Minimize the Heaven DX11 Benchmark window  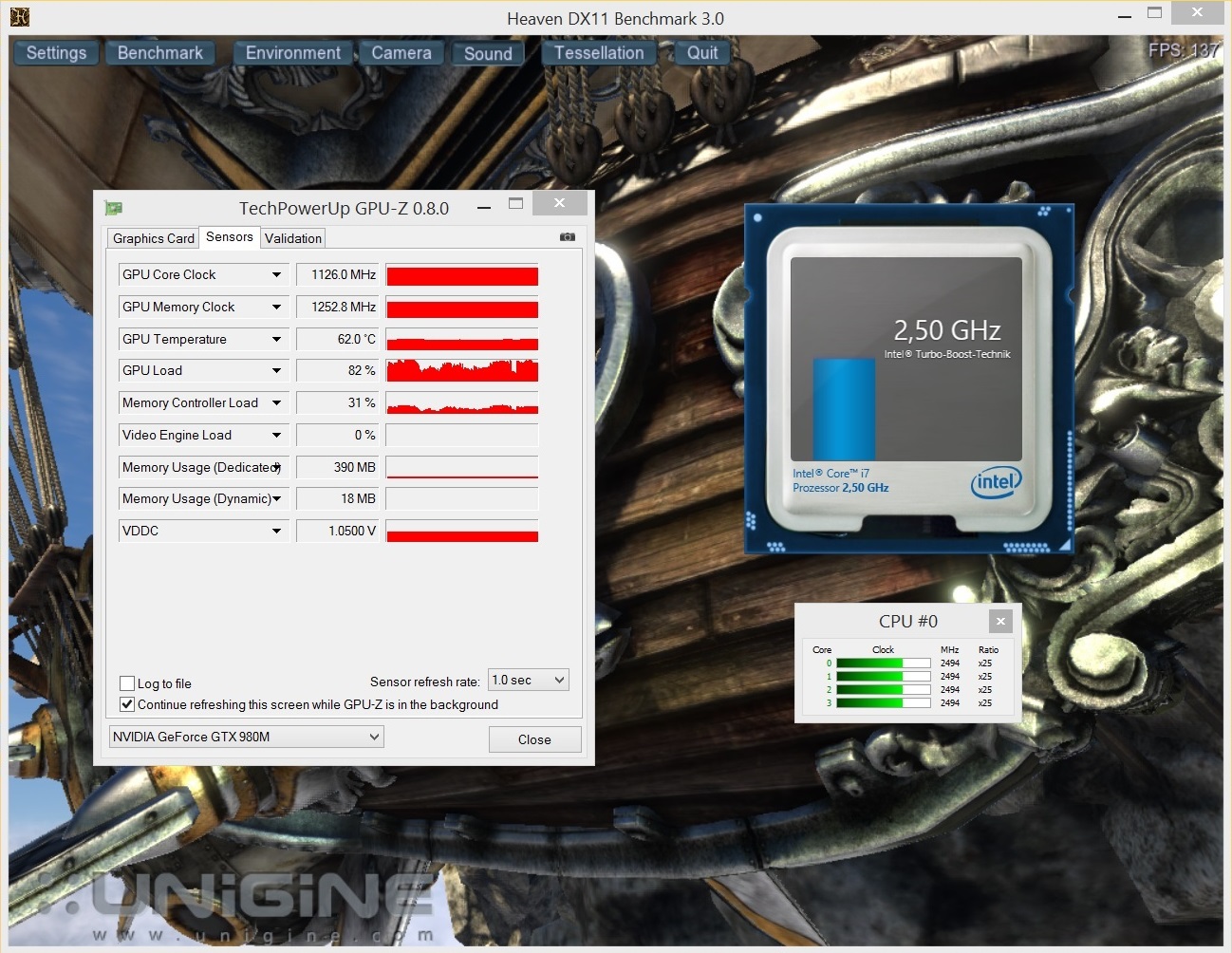pyautogui.click(x=1124, y=15)
